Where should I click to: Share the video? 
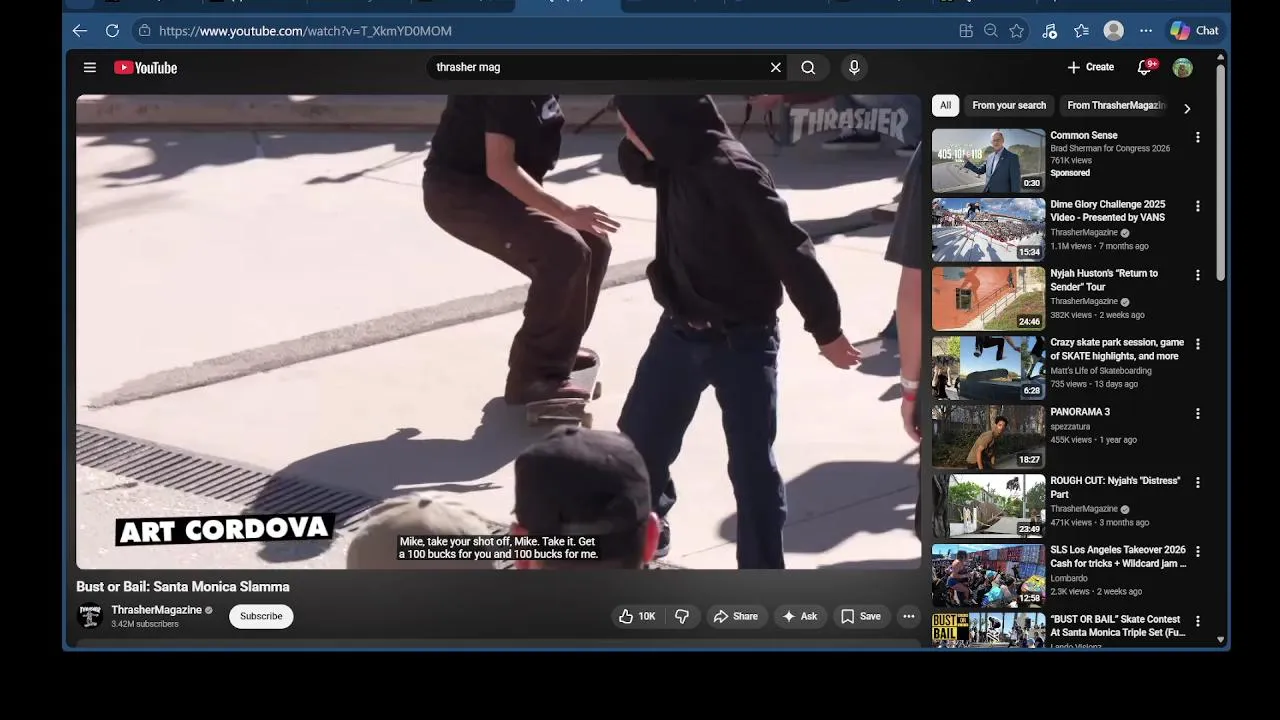(735, 616)
